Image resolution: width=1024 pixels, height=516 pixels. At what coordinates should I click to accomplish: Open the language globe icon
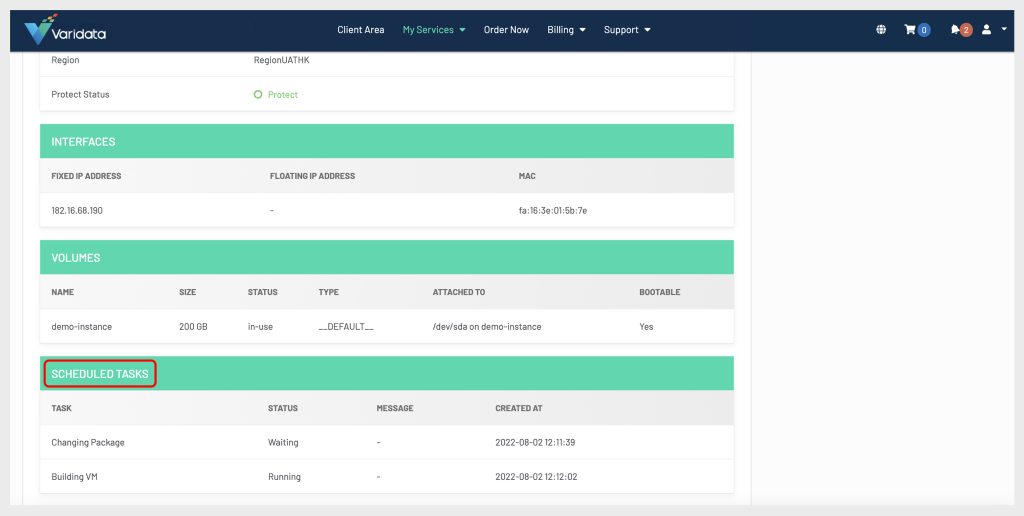point(881,30)
